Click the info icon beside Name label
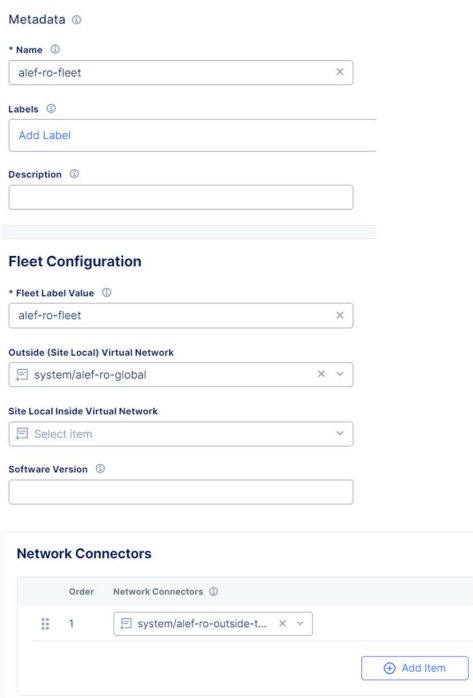Image resolution: width=473 pixels, height=698 pixels. click(x=55, y=49)
